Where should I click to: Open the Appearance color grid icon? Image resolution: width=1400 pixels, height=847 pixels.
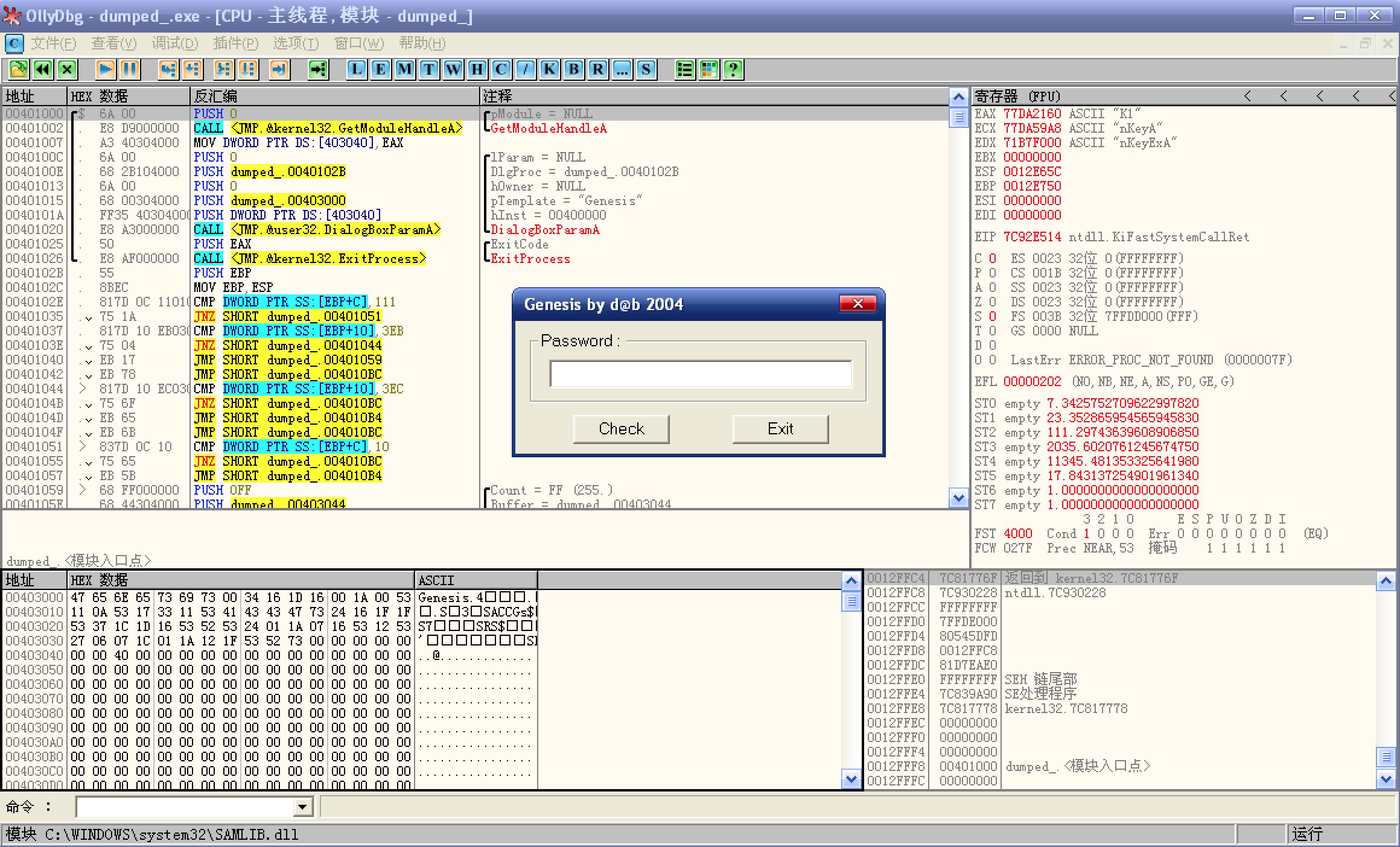coord(709,69)
